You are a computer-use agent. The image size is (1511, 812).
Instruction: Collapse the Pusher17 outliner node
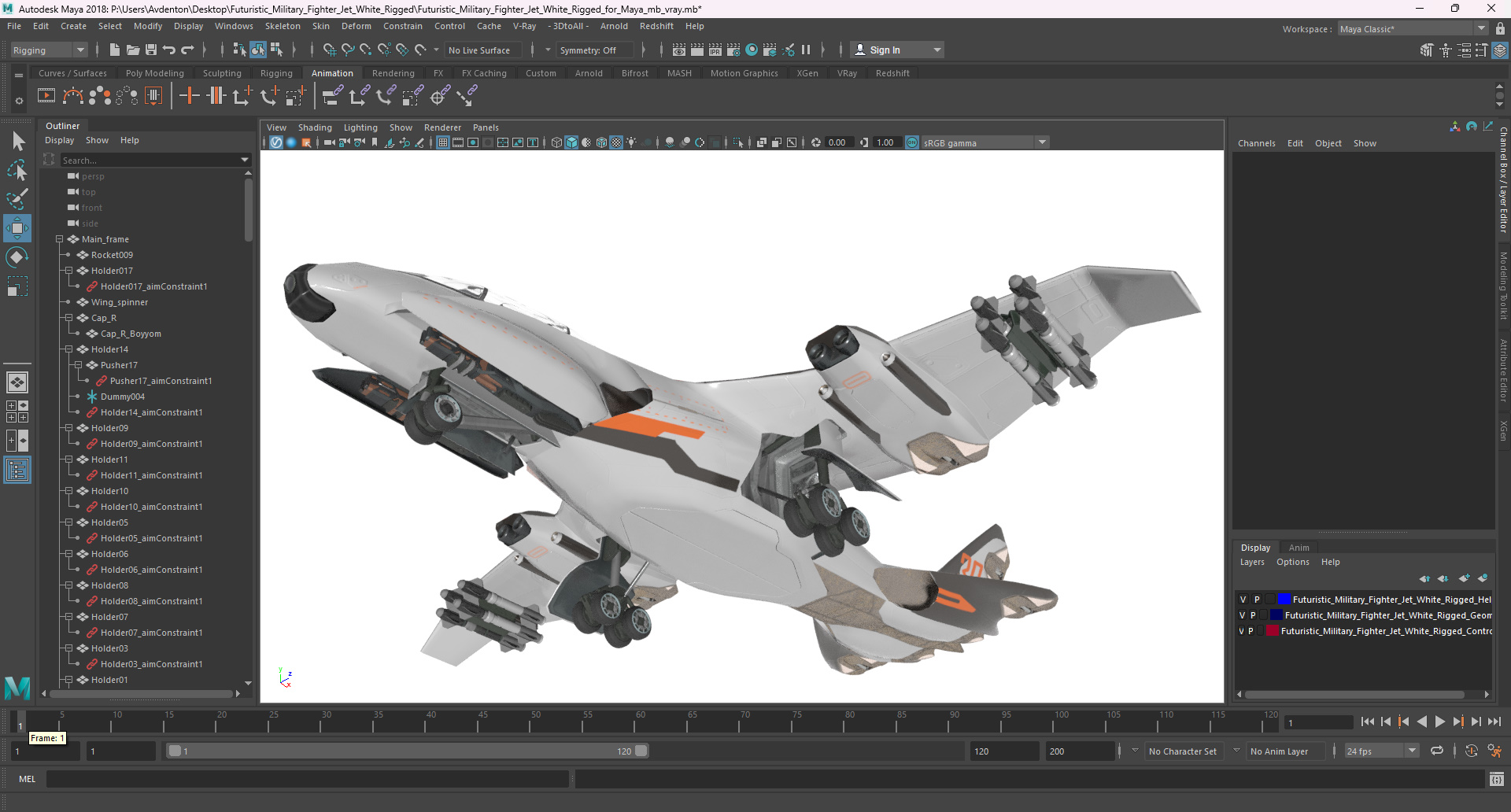pos(78,365)
